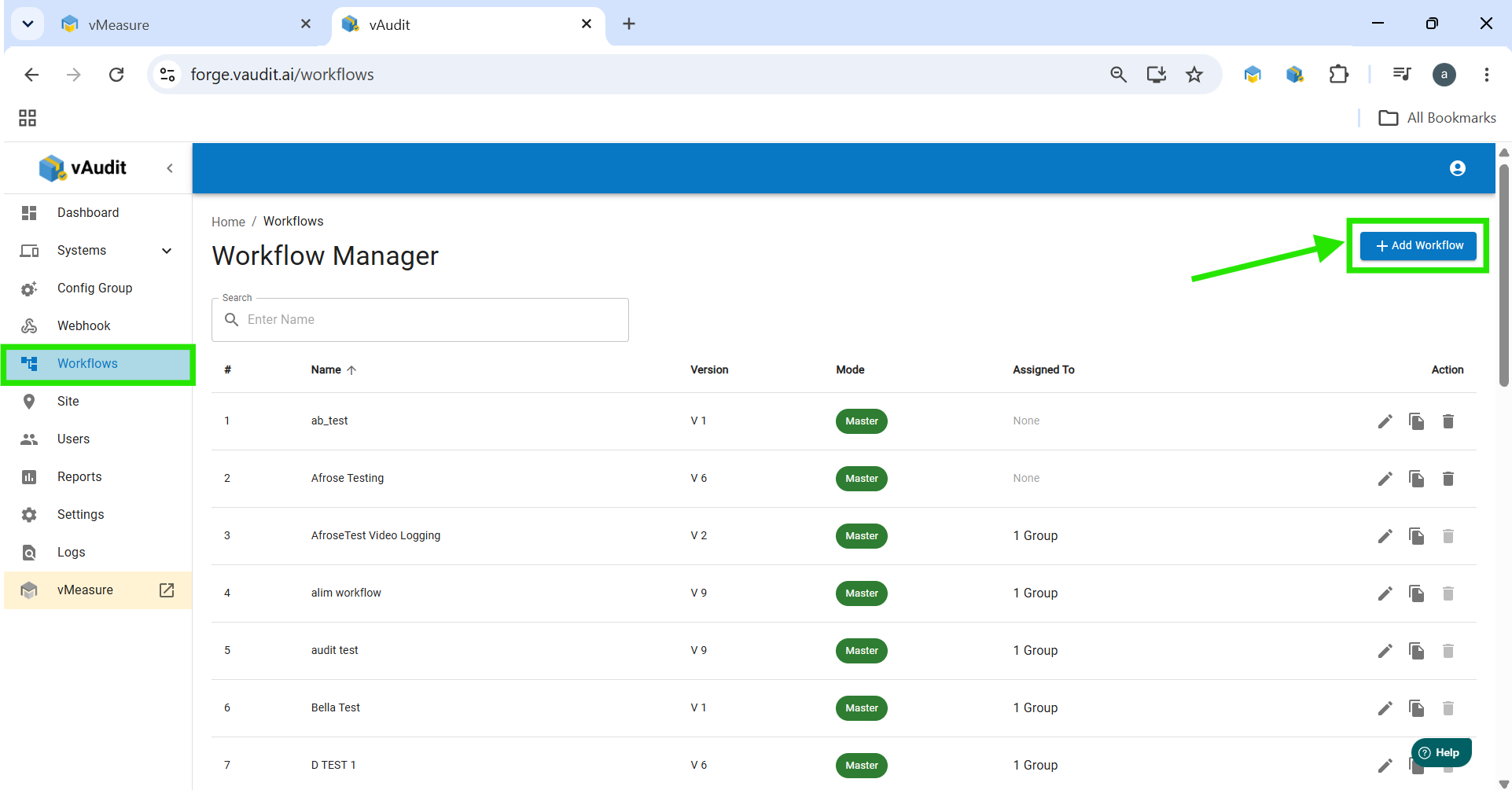
Task: Sort workflows by Name column
Action: (333, 370)
